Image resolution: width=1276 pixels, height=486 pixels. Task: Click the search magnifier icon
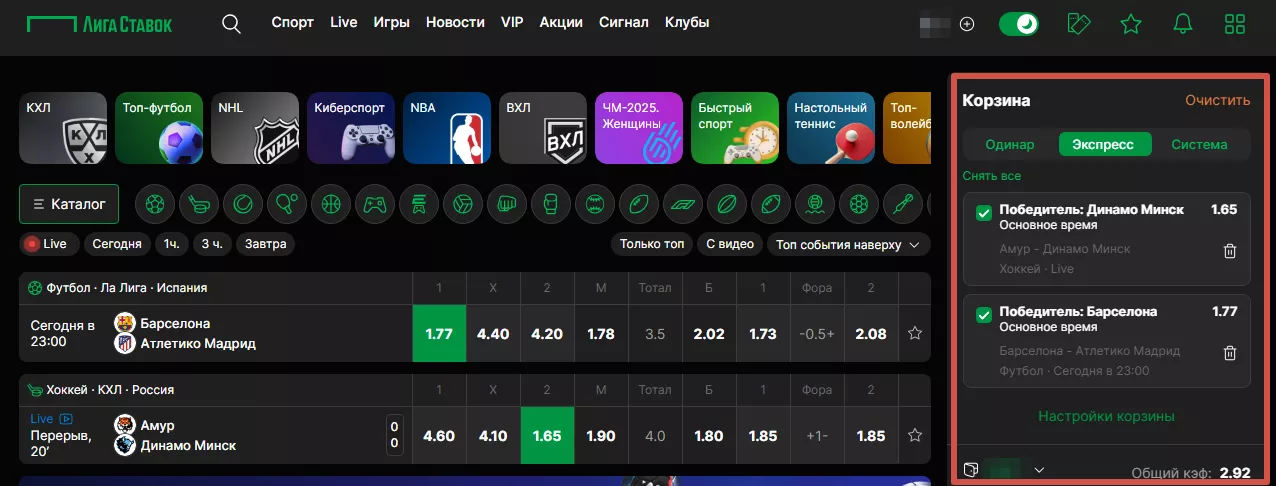pyautogui.click(x=231, y=24)
